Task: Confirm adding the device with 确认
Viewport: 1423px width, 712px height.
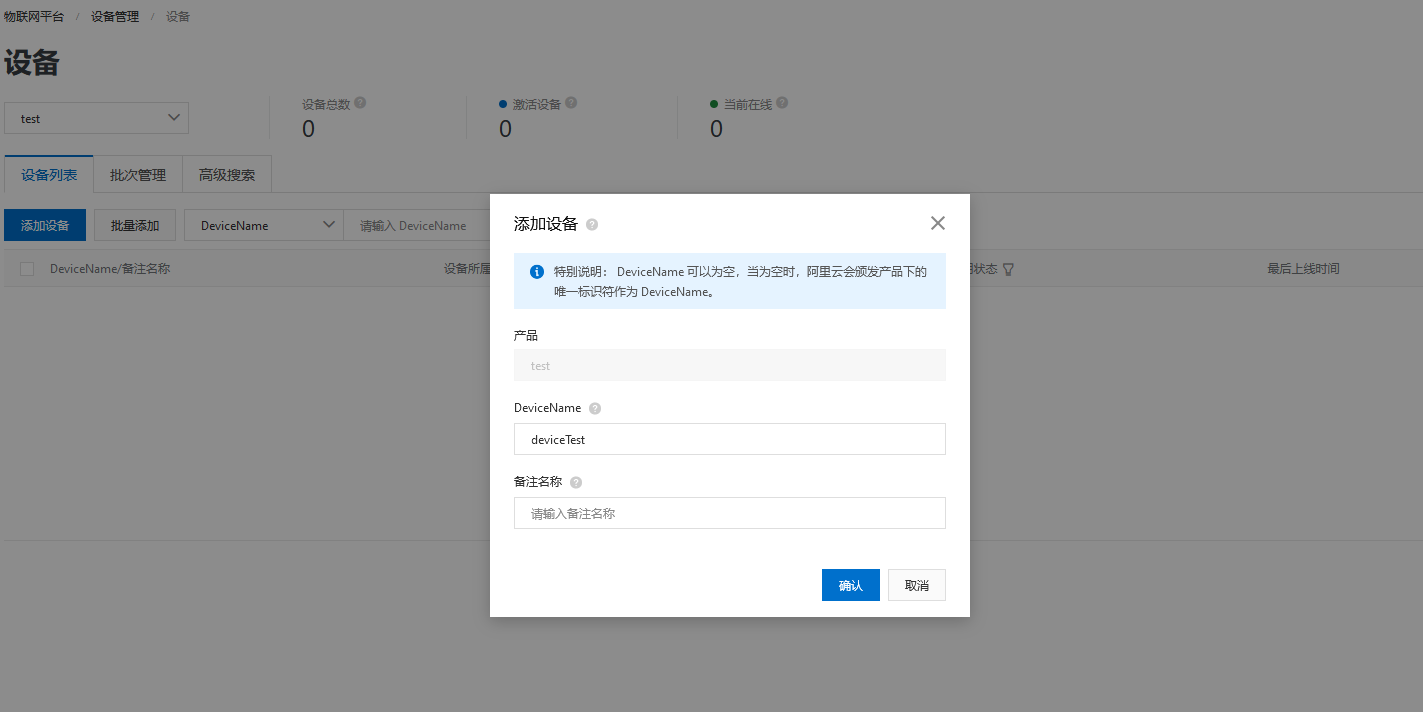Action: click(x=850, y=585)
